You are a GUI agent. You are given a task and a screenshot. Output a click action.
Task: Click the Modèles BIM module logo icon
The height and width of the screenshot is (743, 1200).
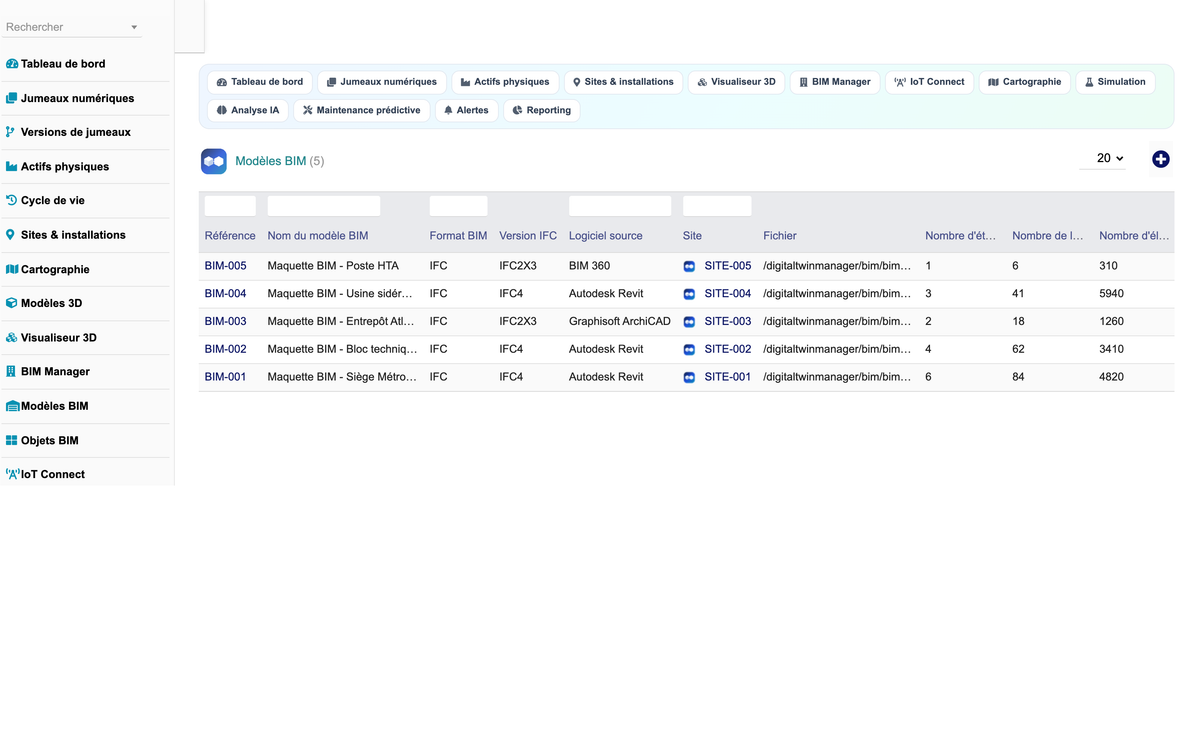214,161
